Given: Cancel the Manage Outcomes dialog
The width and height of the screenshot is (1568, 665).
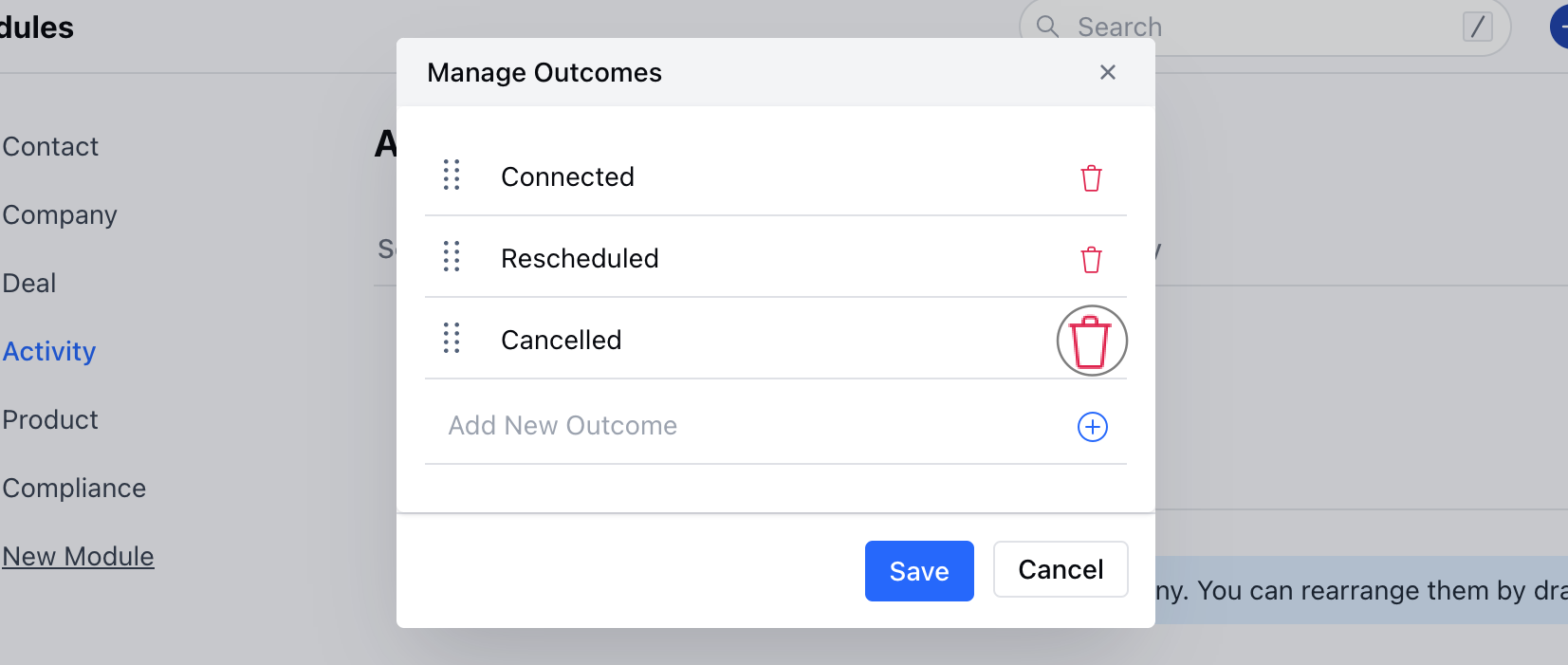Looking at the screenshot, I should point(1060,569).
